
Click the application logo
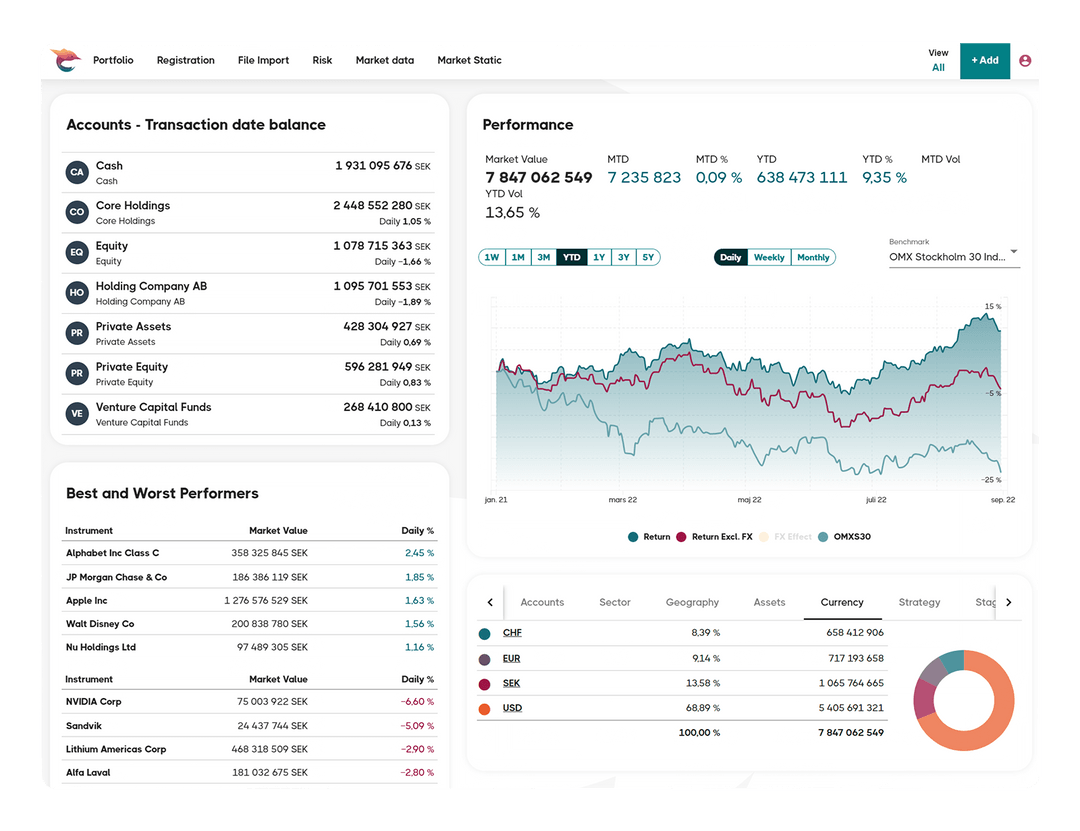point(64,60)
